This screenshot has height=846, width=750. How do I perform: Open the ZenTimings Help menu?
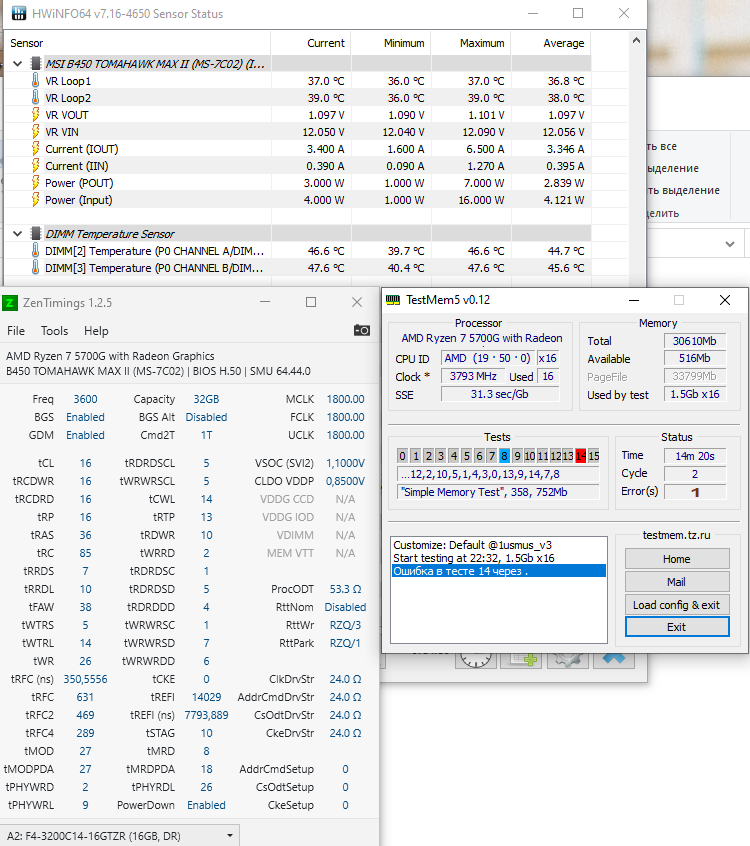coord(96,331)
